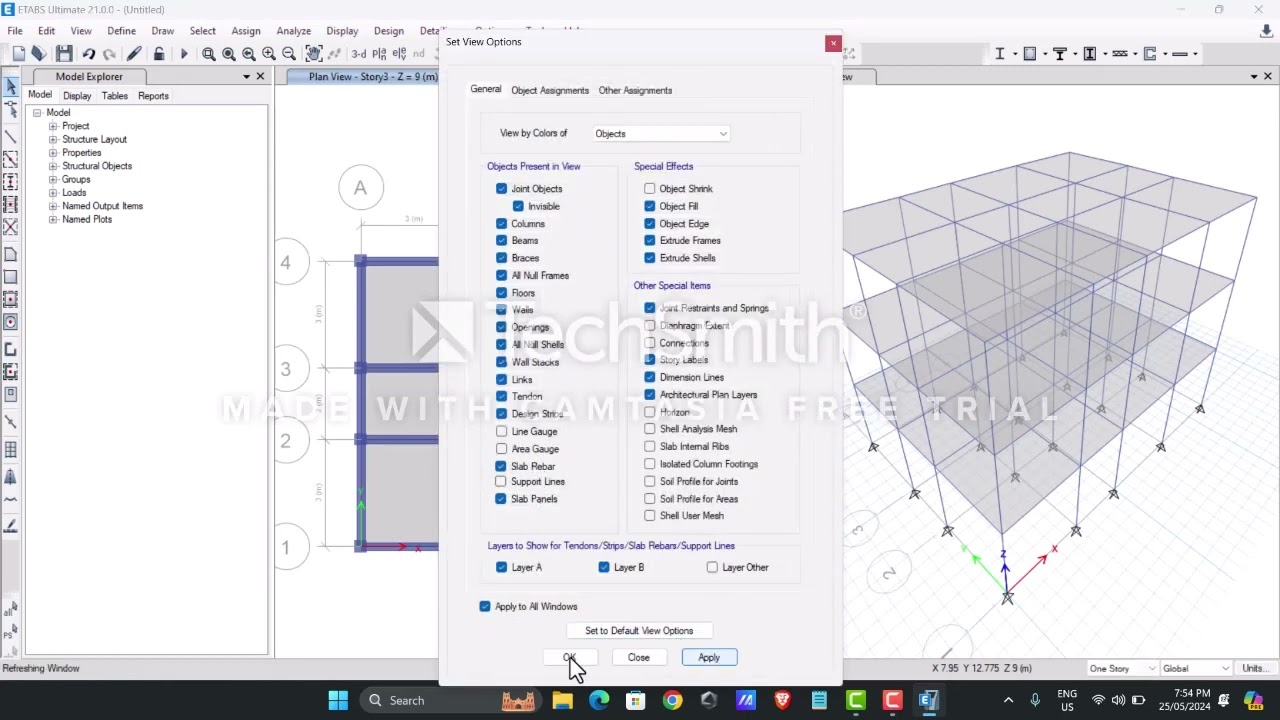Viewport: 1280px width, 720px height.
Task: Switch to the Other Assignments tab
Action: pyautogui.click(x=635, y=90)
